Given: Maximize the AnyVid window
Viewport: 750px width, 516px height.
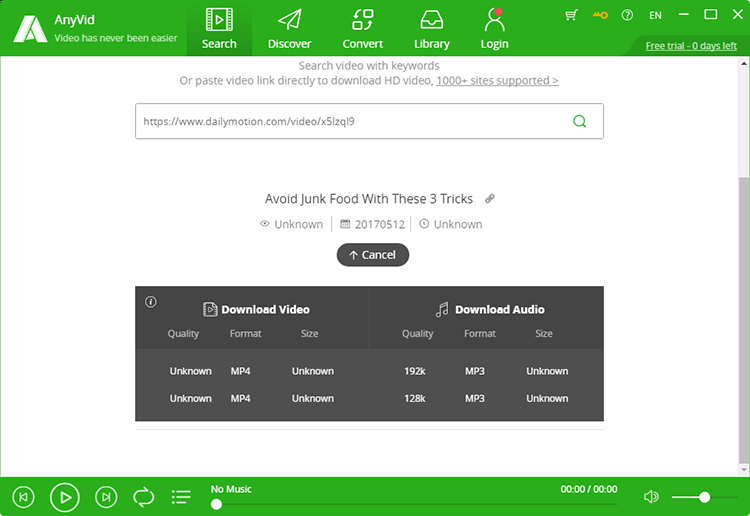Looking at the screenshot, I should point(711,15).
